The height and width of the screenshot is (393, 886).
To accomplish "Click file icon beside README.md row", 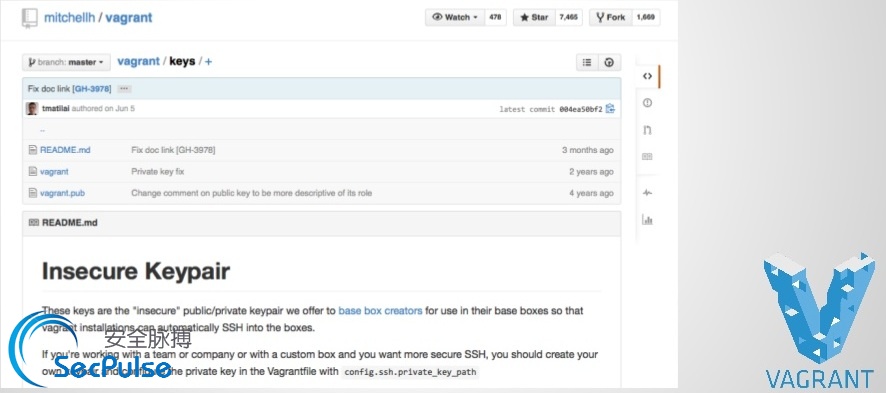I will (32, 150).
